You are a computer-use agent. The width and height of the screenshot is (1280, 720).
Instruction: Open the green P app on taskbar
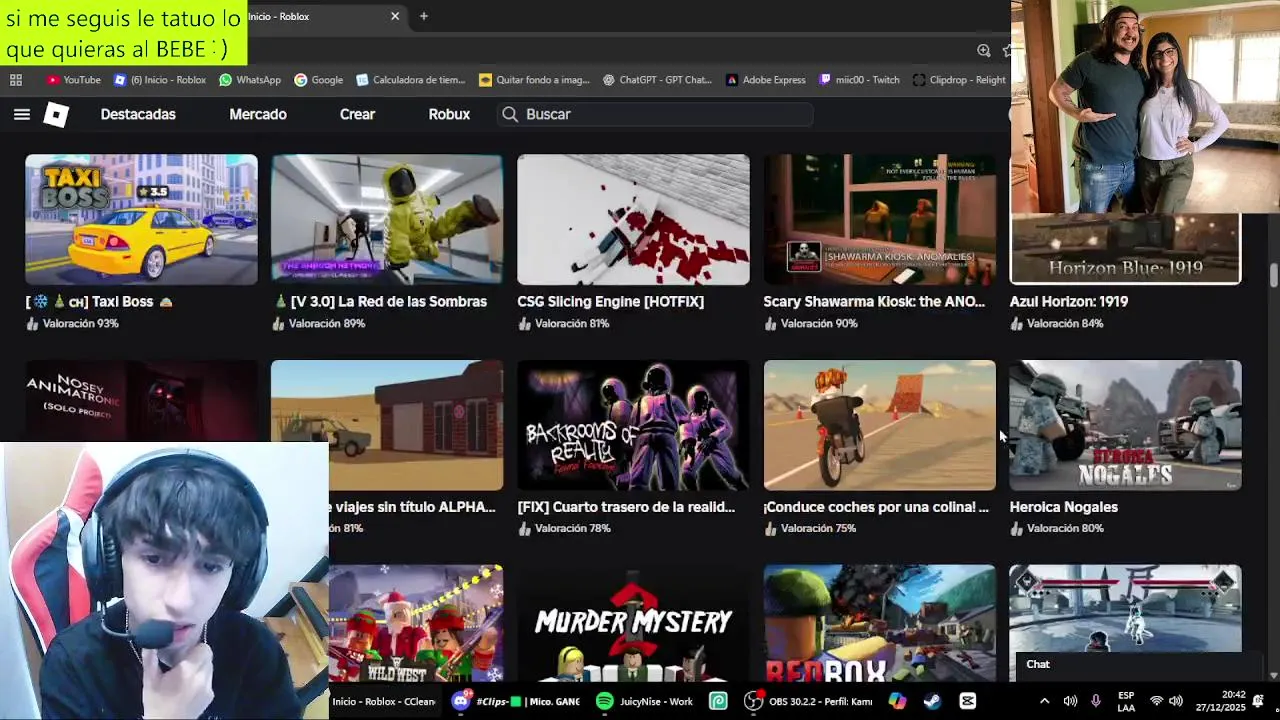[718, 701]
